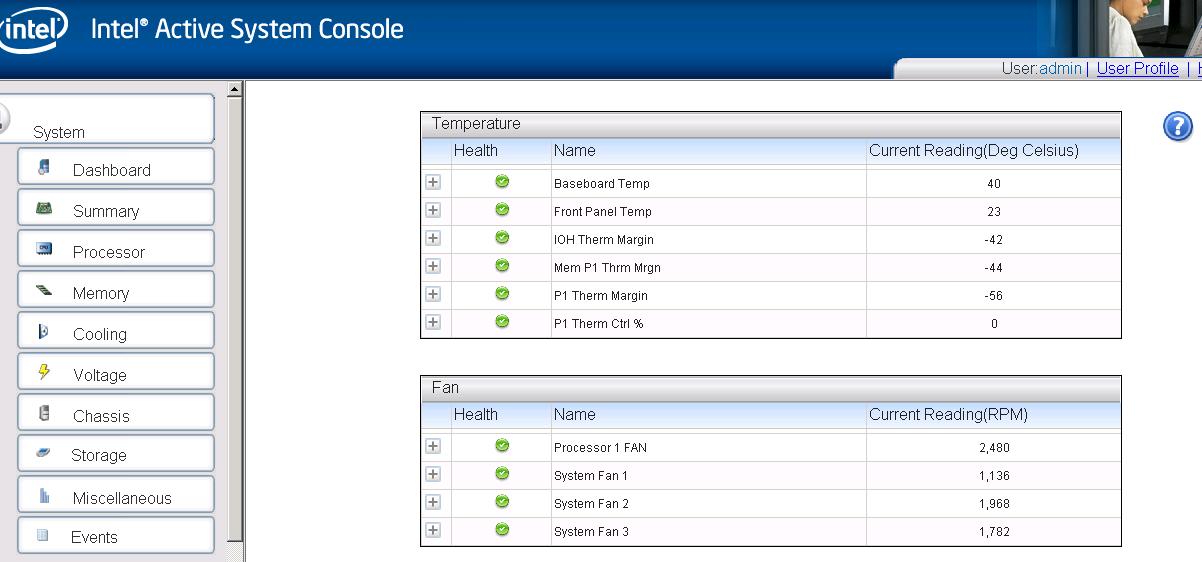Expand the System Fan 2 row
Image resolution: width=1202 pixels, height=562 pixels.
(x=433, y=502)
